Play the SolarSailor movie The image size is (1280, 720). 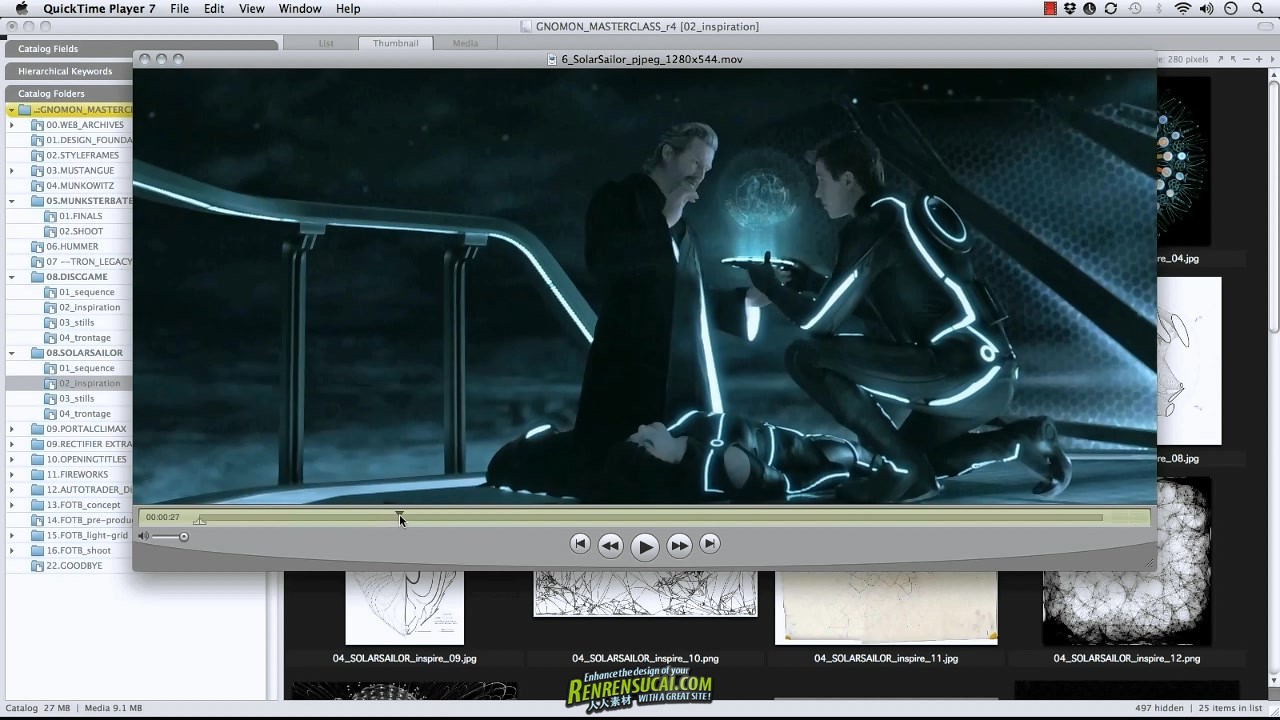pyautogui.click(x=645, y=546)
